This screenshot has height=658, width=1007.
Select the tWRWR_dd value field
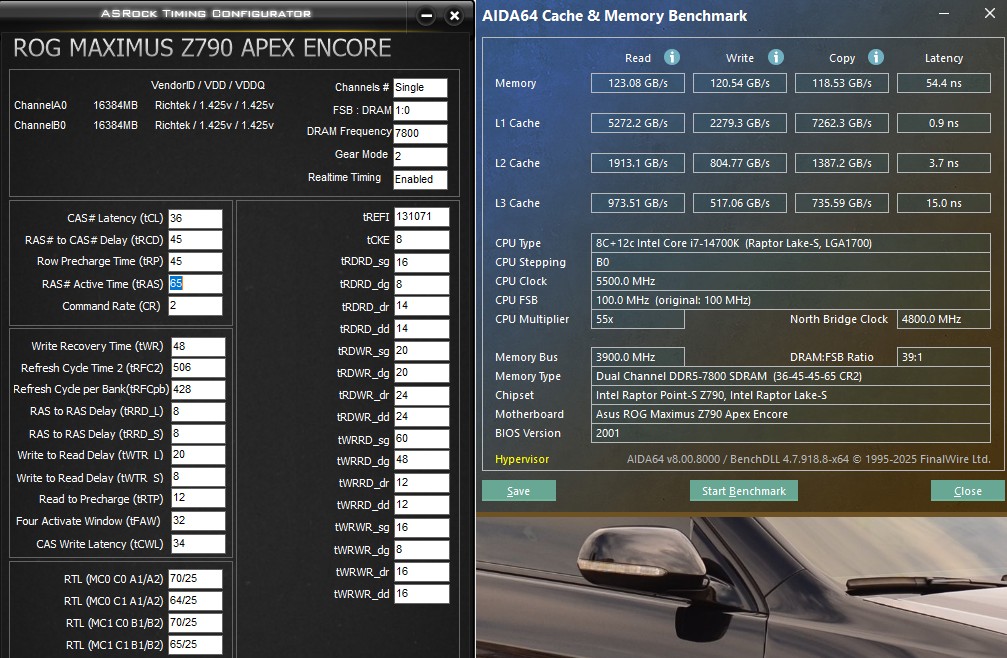point(421,594)
